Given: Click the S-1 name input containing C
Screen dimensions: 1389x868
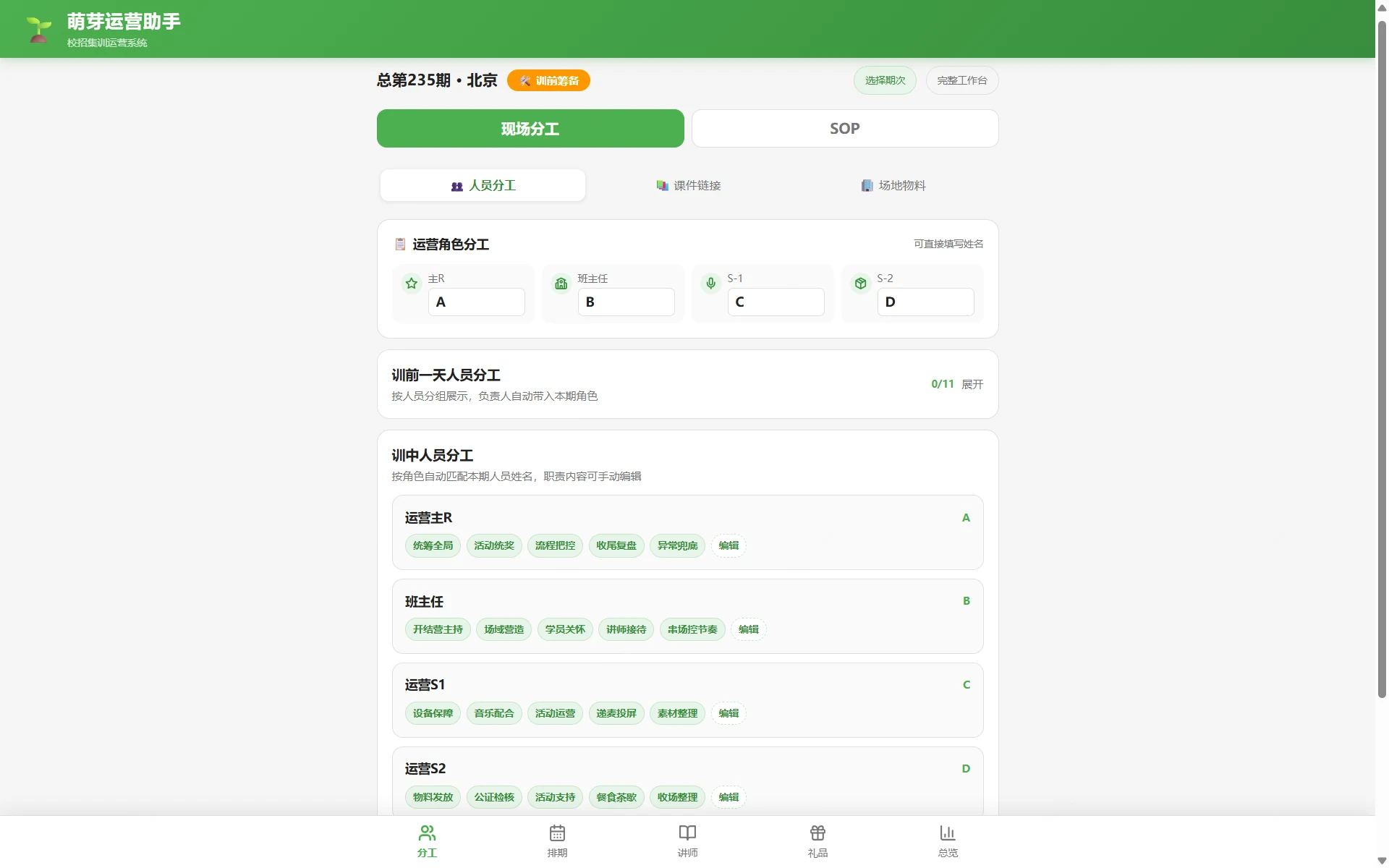Looking at the screenshot, I should (x=776, y=302).
